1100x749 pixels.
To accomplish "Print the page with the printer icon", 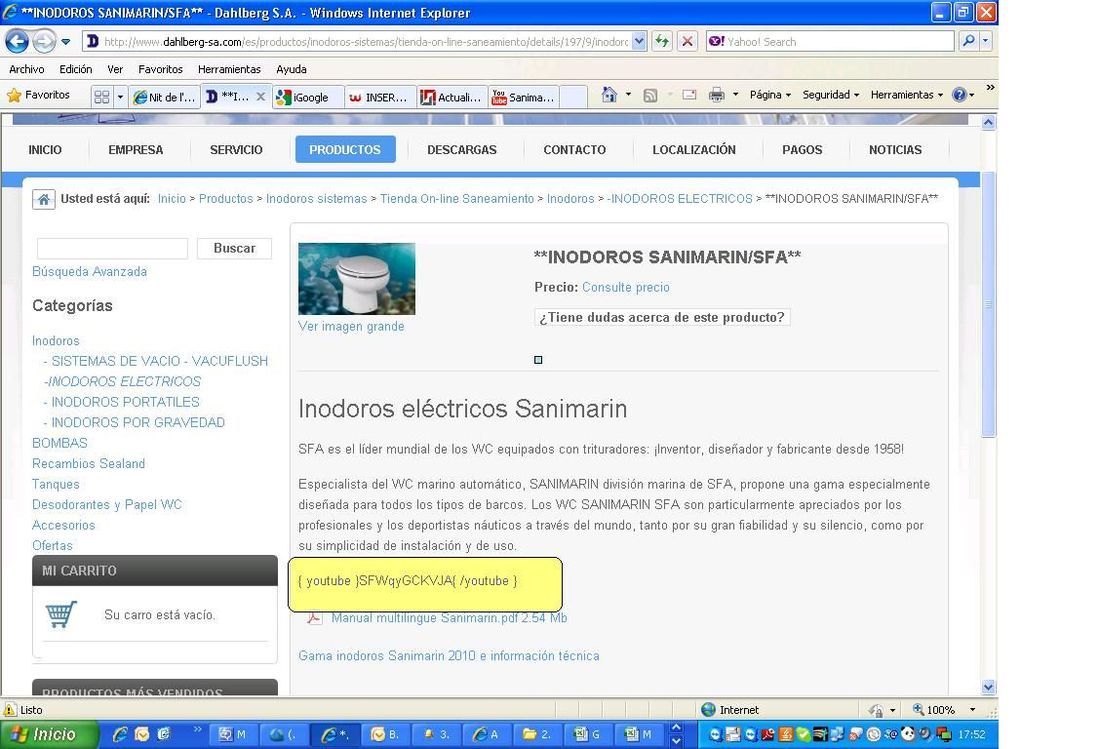I will (x=716, y=95).
